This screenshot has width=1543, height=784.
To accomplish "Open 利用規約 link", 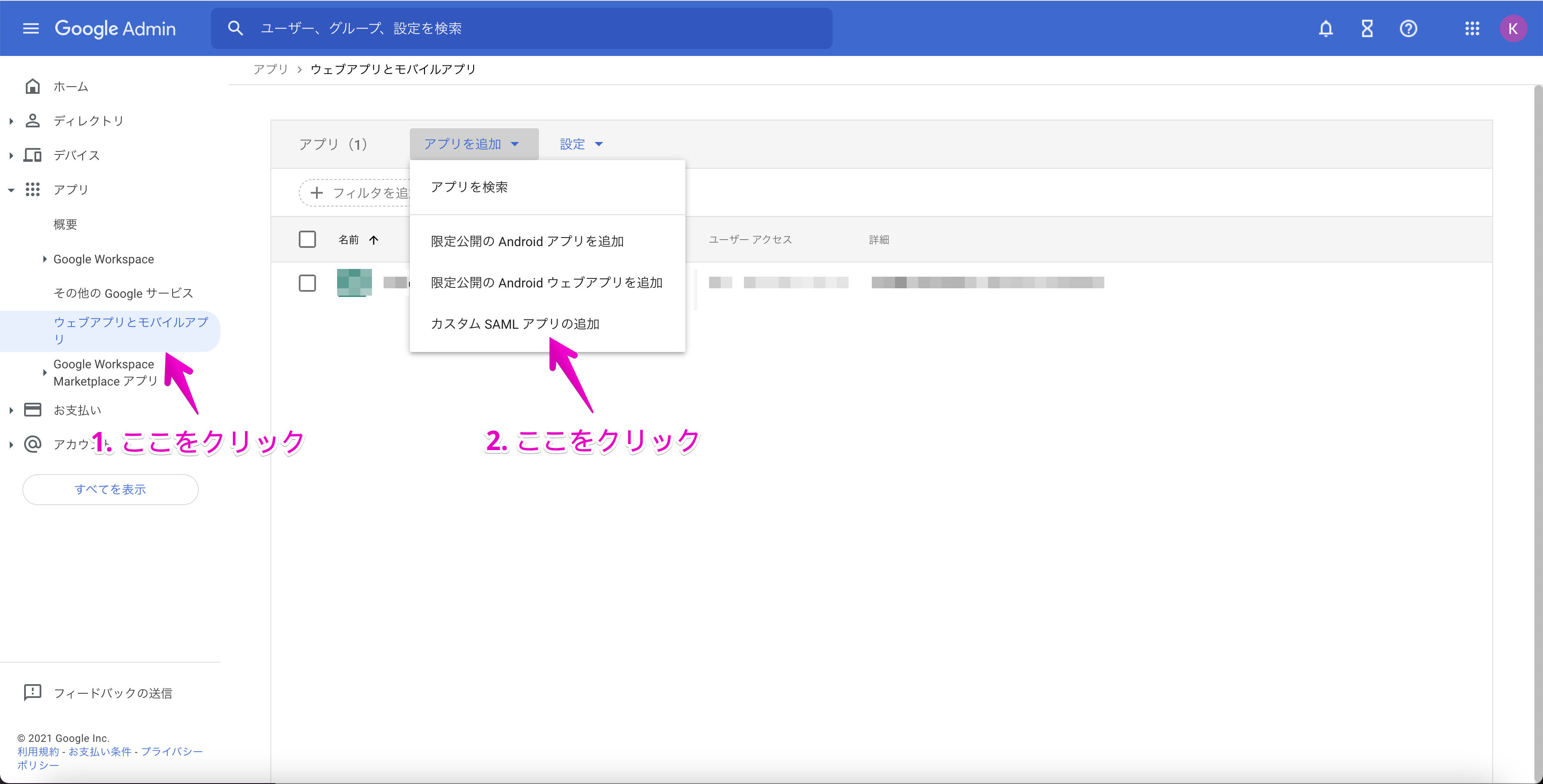I will 38,752.
